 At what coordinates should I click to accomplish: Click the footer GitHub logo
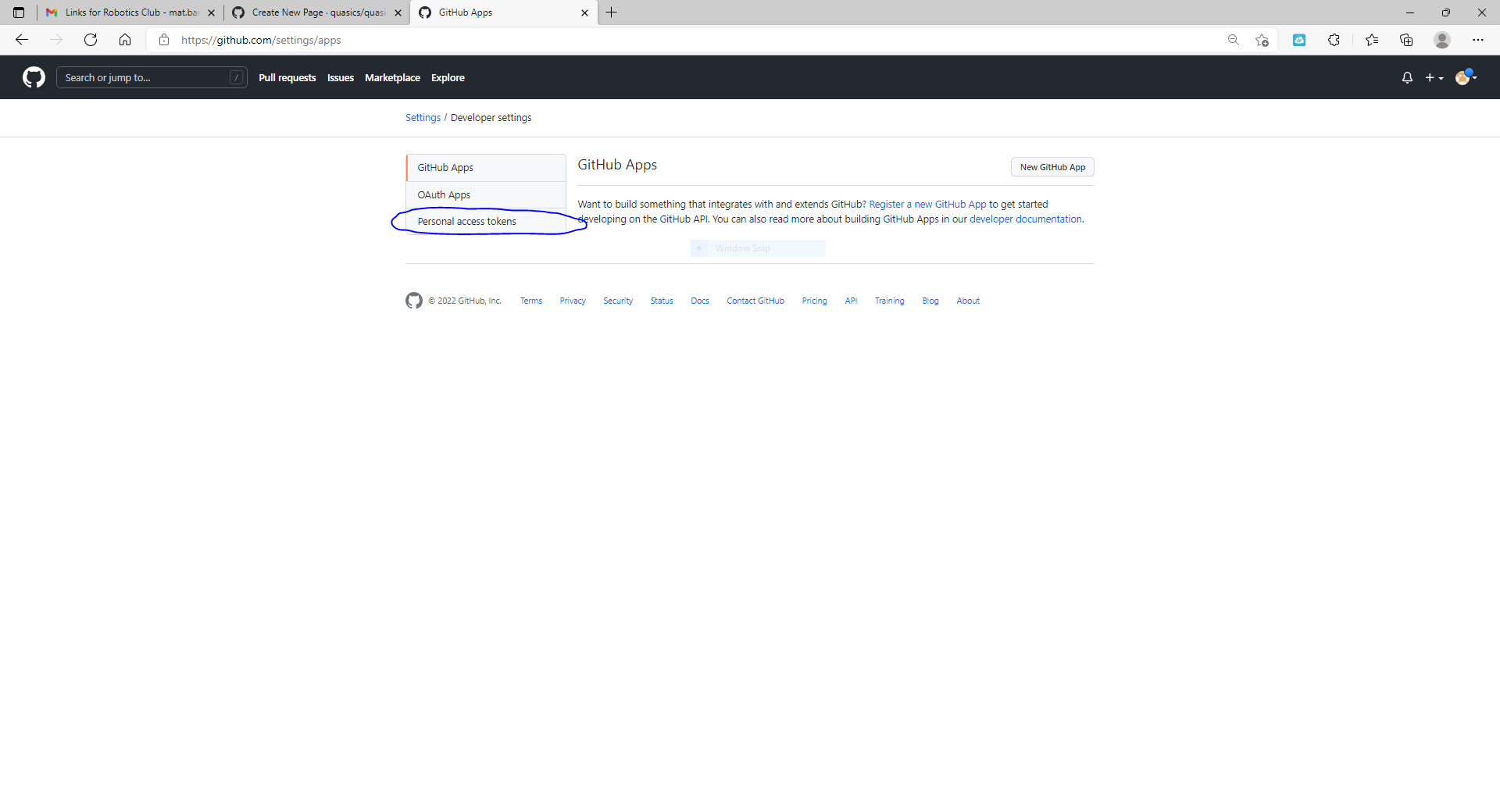click(x=414, y=301)
